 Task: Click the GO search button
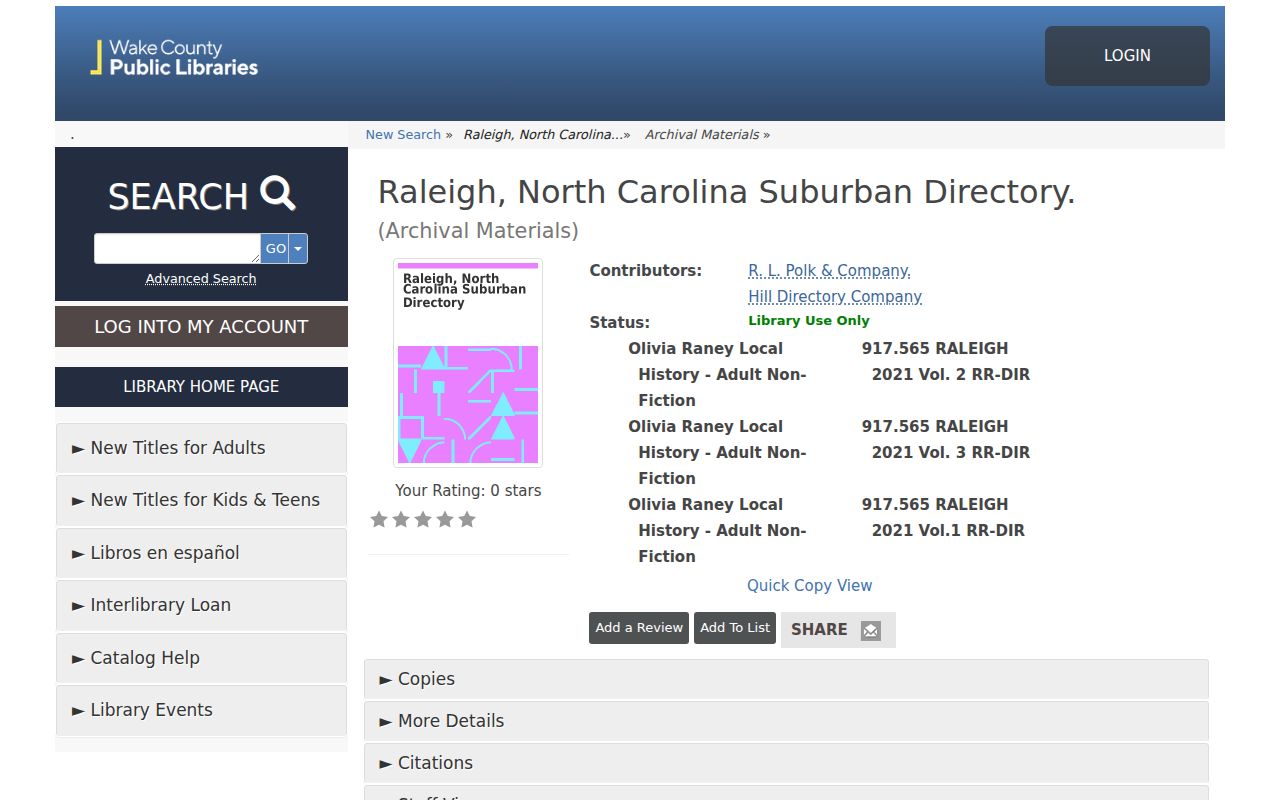275,249
